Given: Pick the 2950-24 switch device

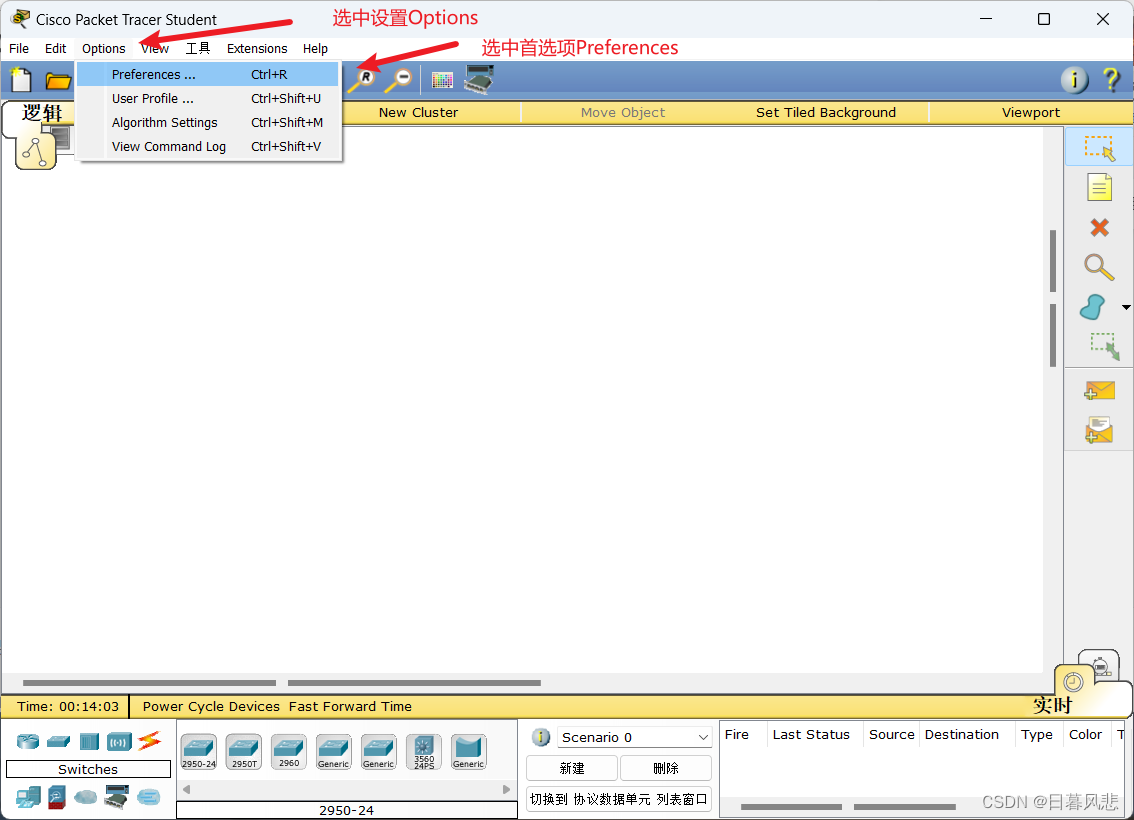Looking at the screenshot, I should pos(199,752).
